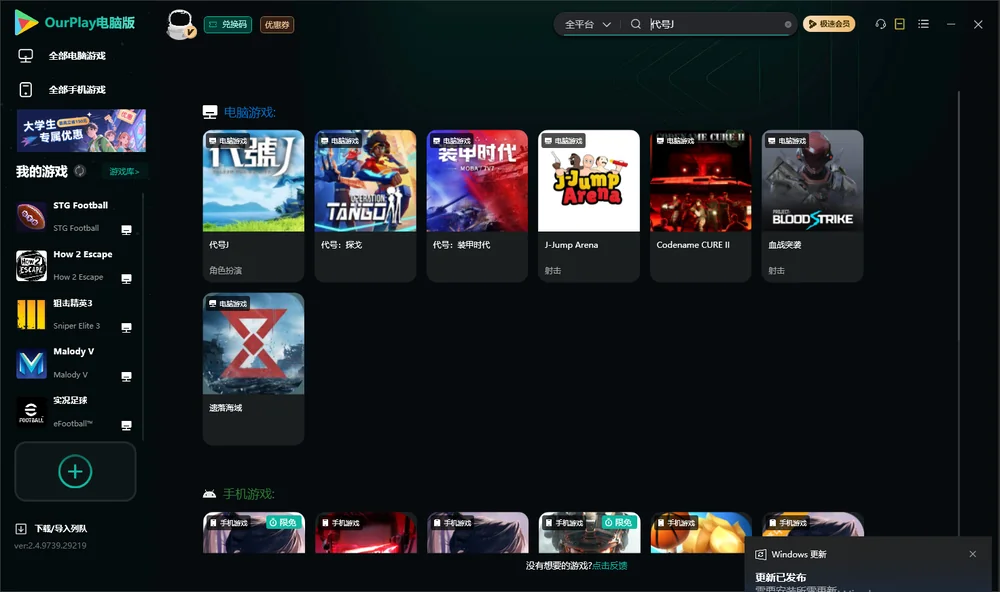Image resolution: width=1000 pixels, height=592 pixels.
Task: Open the 代号J game card
Action: [253, 206]
